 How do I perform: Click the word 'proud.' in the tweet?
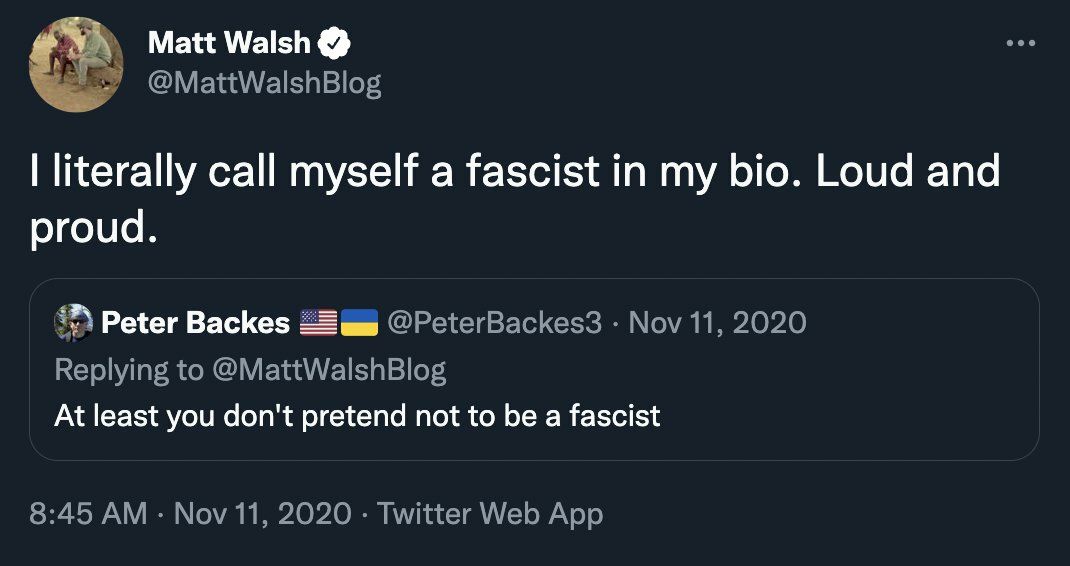pos(94,229)
